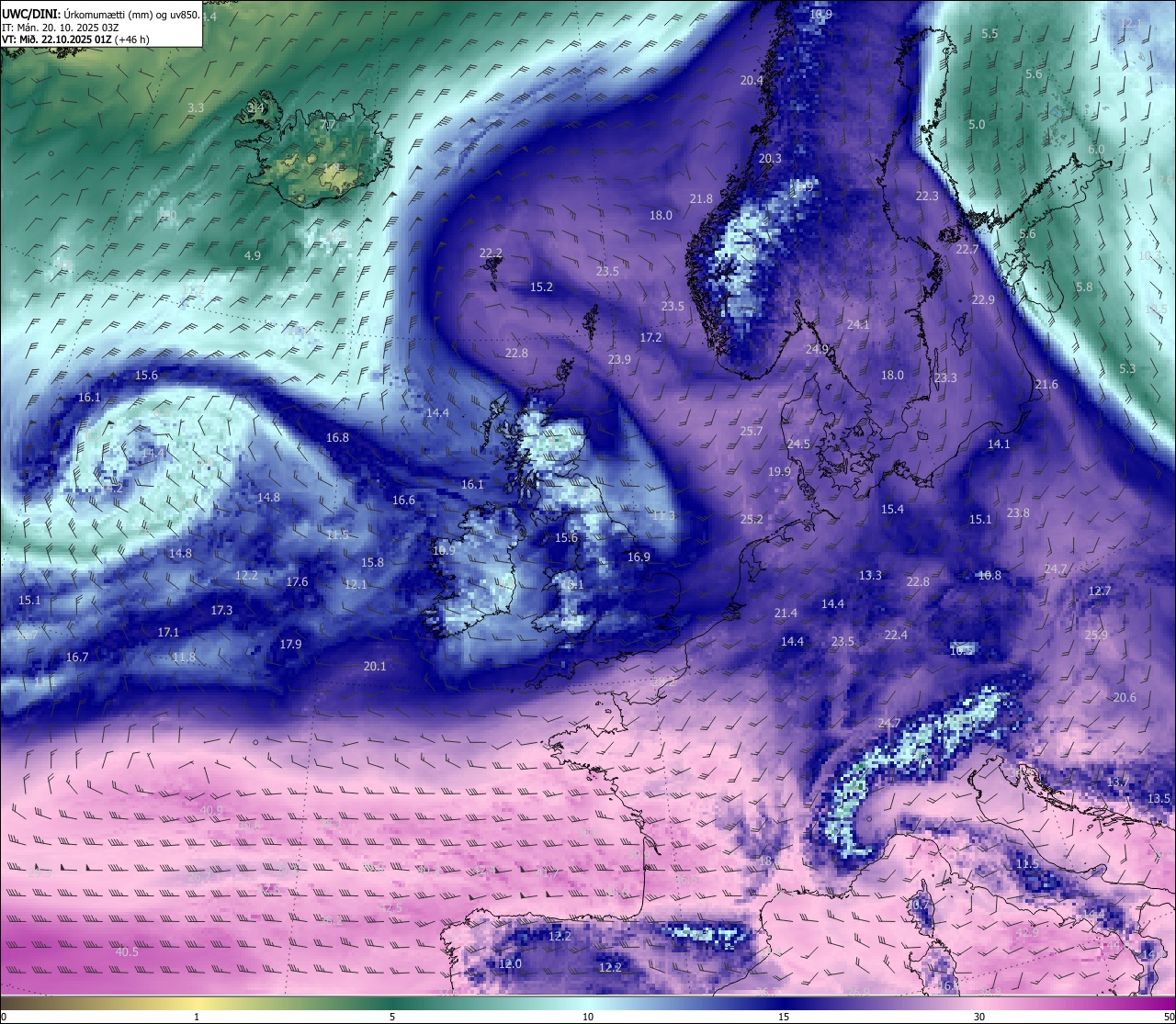Viewport: 1176px width, 1024px height.
Task: Click the 5.3 value label
Action: click(1127, 369)
